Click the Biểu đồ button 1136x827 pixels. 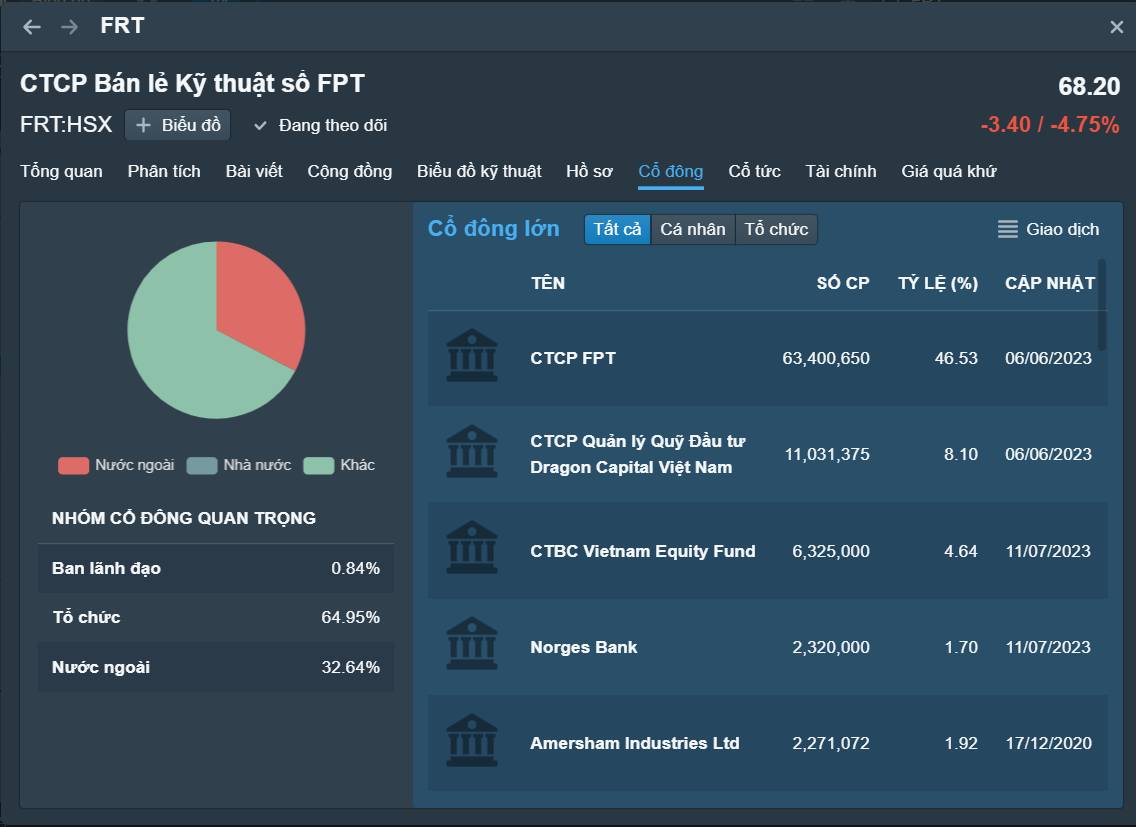coord(177,126)
